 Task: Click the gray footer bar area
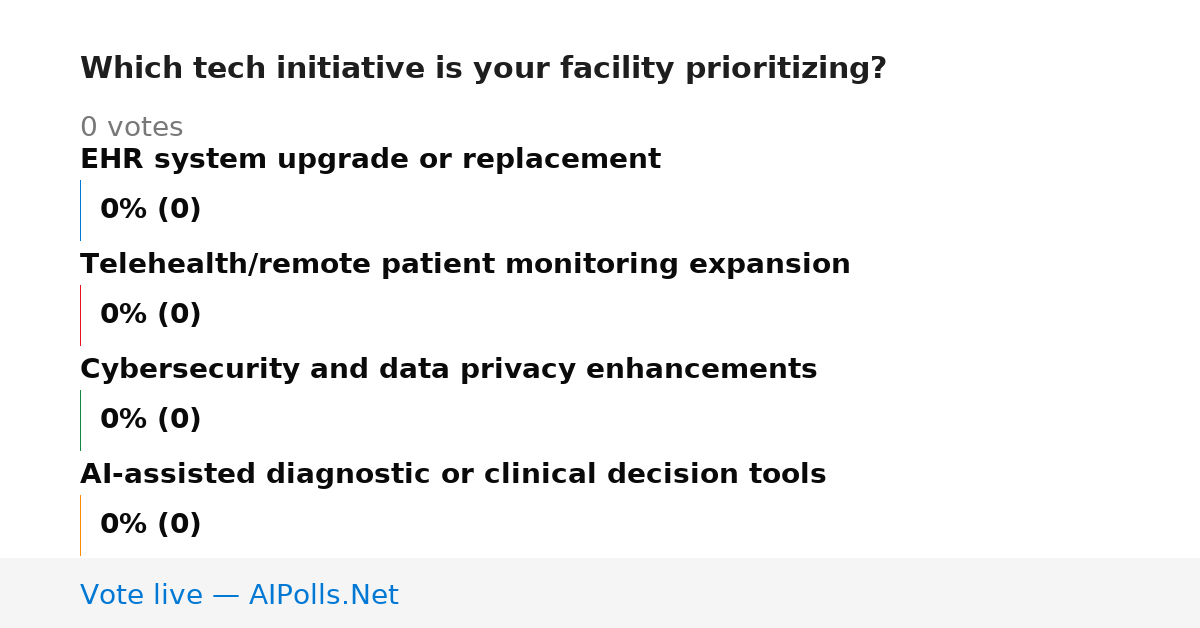[x=600, y=593]
